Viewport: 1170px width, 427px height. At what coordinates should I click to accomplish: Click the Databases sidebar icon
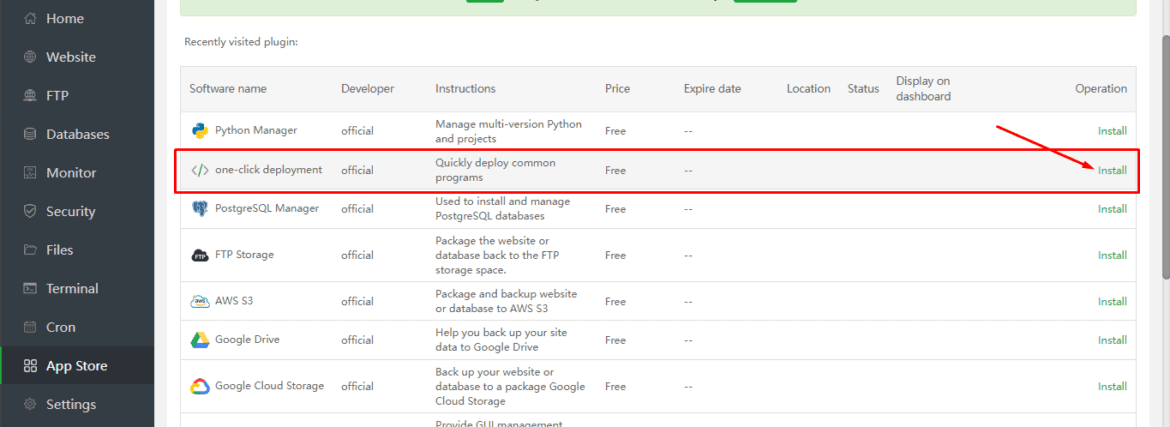[x=30, y=134]
